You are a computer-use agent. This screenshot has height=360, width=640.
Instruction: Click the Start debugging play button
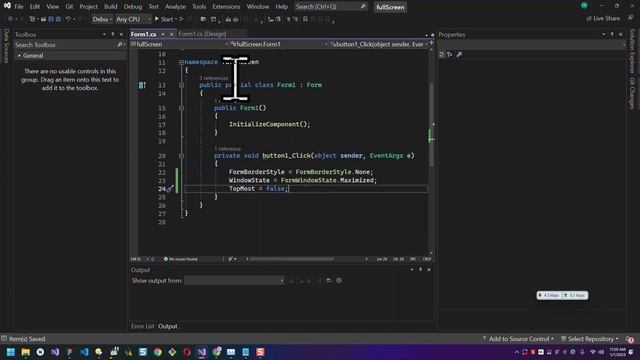pyautogui.click(x=157, y=19)
